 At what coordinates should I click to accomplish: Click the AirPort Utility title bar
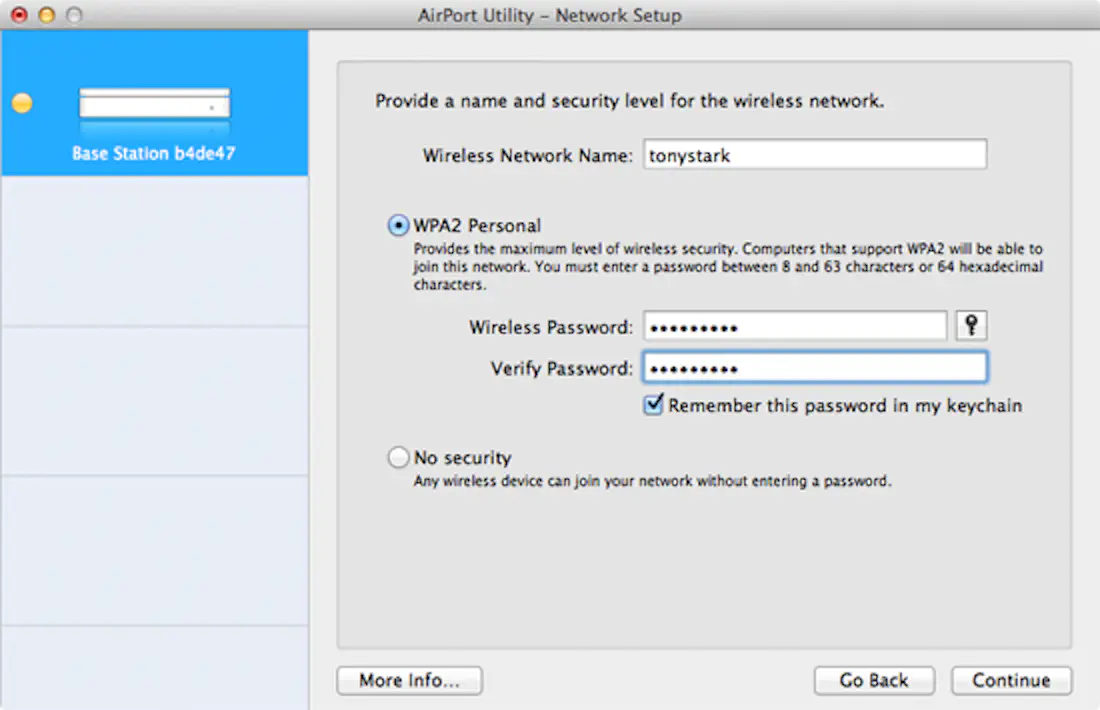(550, 15)
